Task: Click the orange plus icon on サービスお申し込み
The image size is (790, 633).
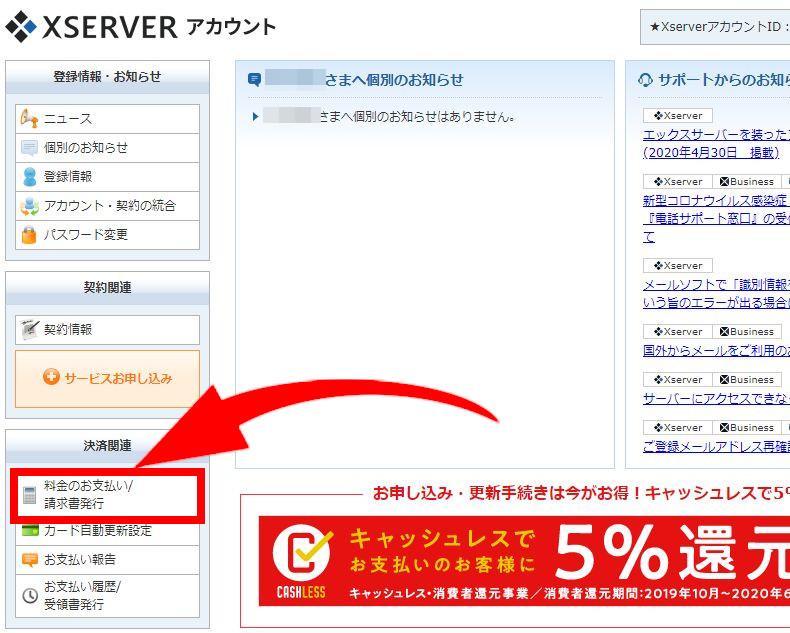Action: tap(51, 376)
